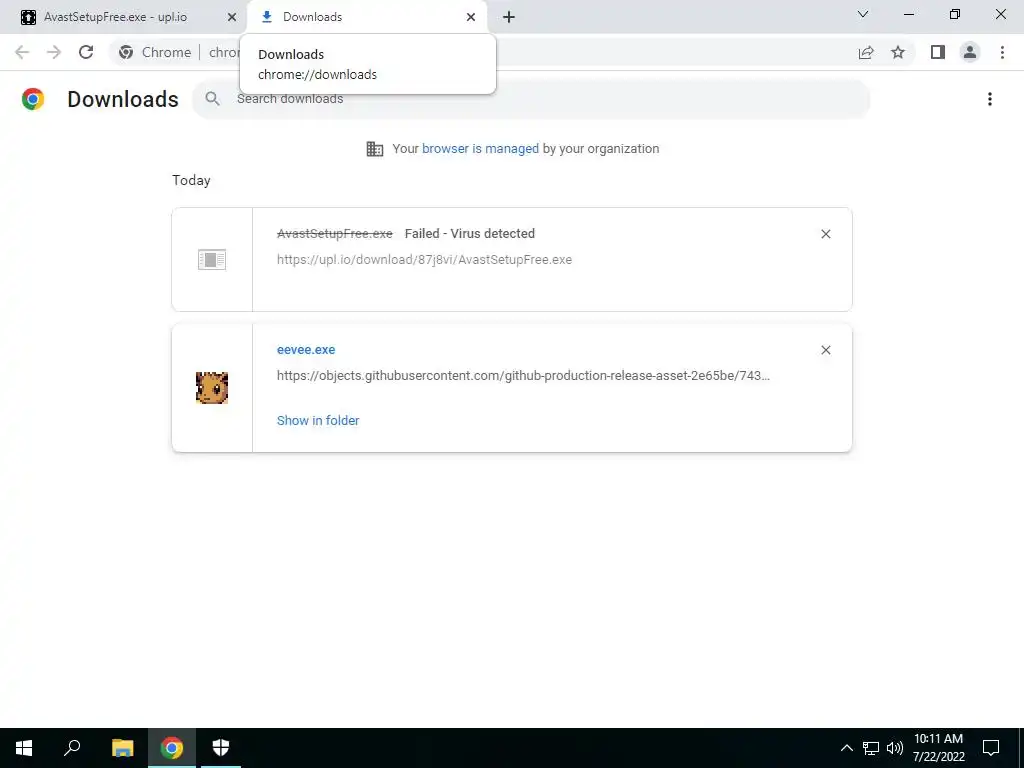Open the profile avatar menu
The image size is (1024, 768).
970,52
